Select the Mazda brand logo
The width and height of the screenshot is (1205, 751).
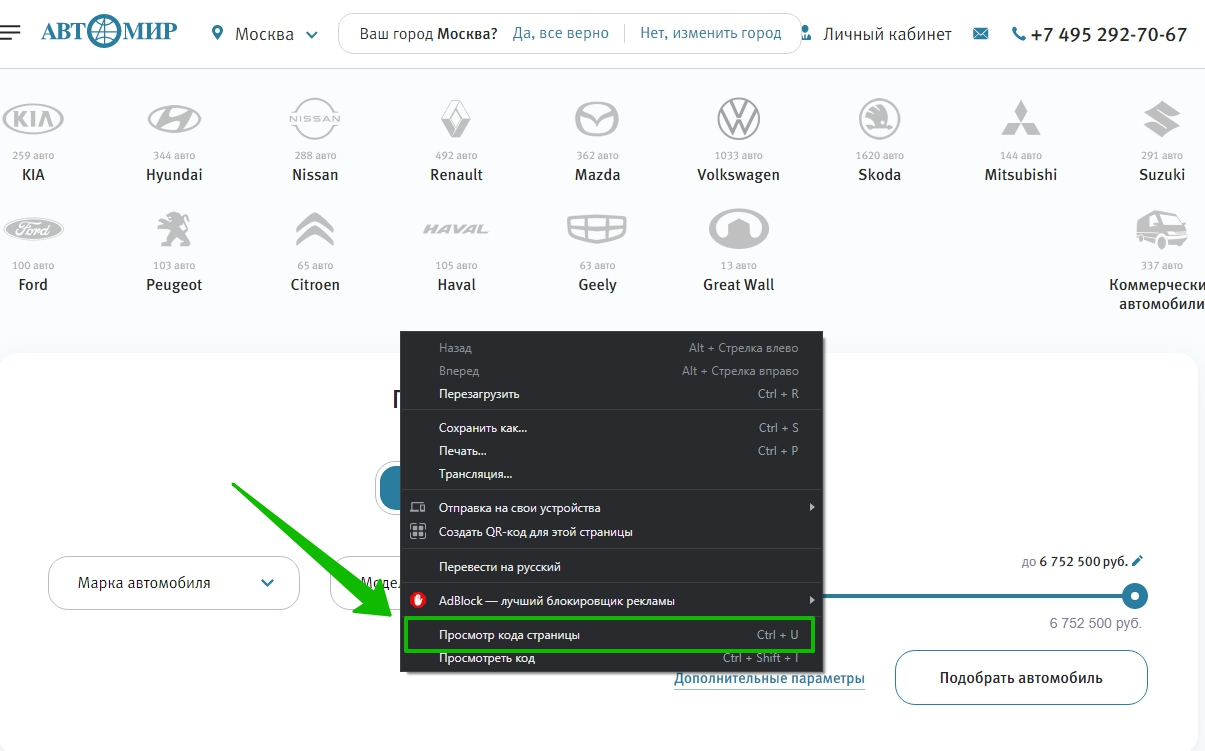click(x=597, y=120)
